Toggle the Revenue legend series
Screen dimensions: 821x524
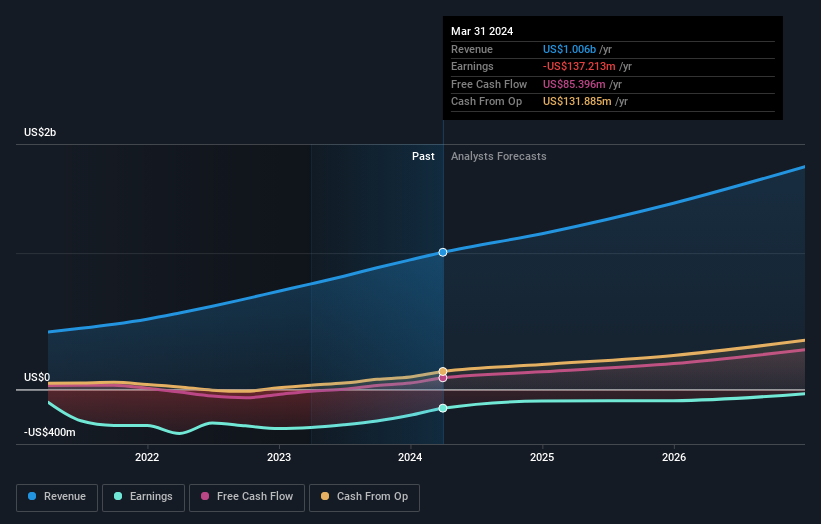click(x=57, y=497)
